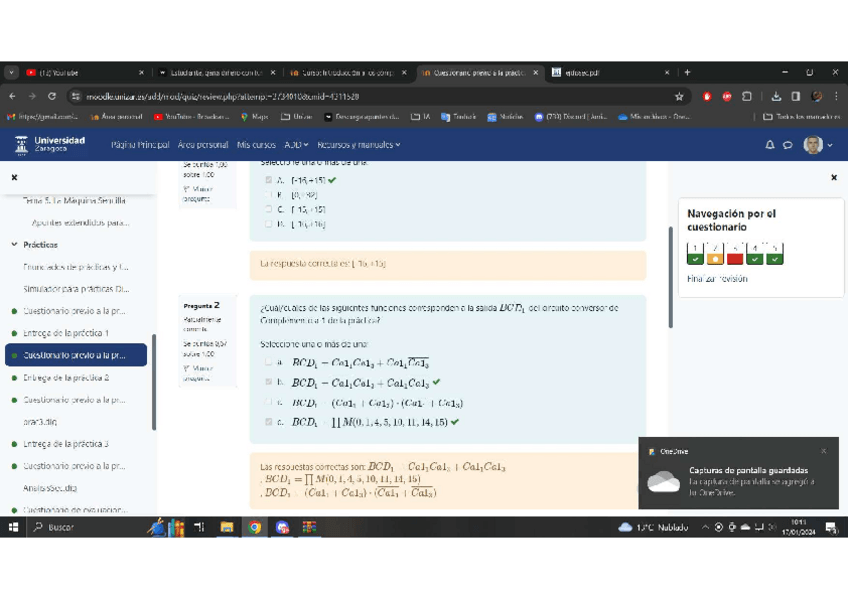848x599 pixels.
Task: Toggle the browser side panel icon
Action: [796, 96]
